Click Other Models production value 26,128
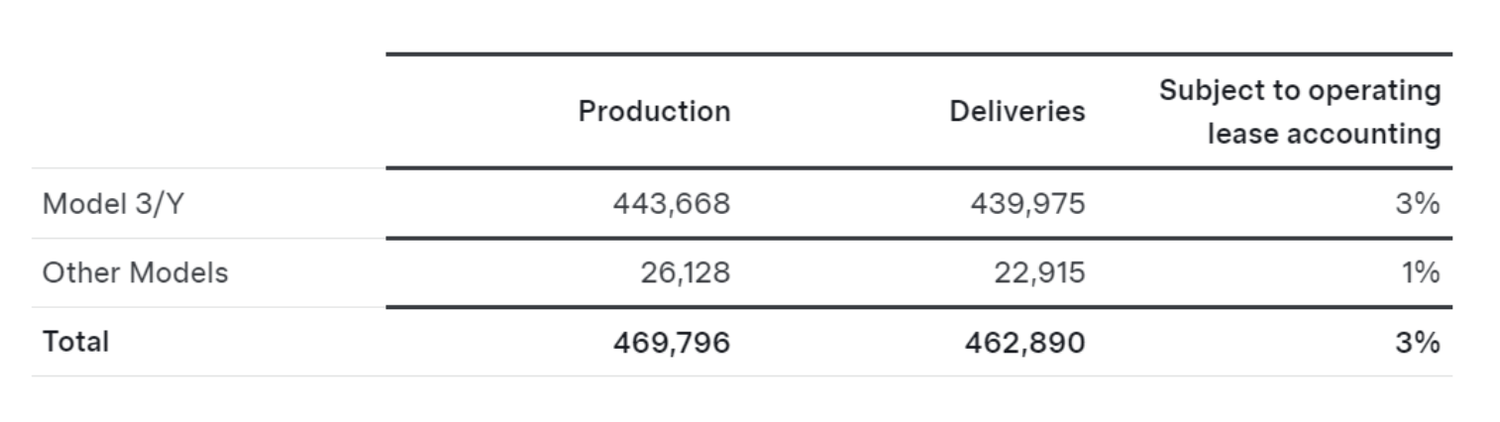The width and height of the screenshot is (1500, 422). [x=685, y=273]
